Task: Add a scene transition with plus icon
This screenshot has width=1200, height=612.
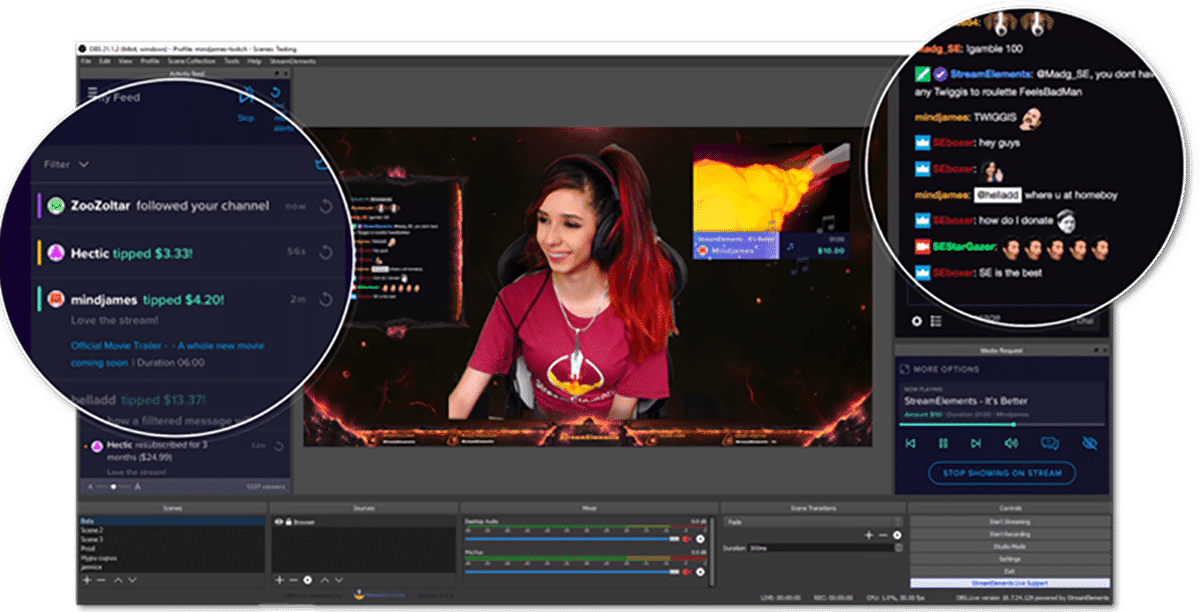Action: 869,535
